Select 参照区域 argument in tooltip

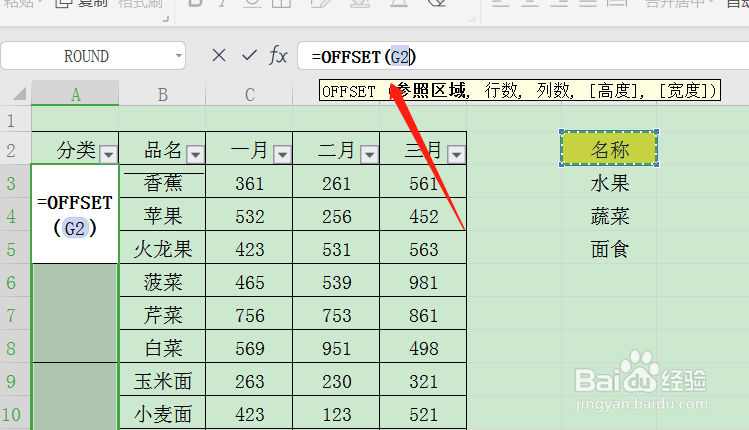pyautogui.click(x=431, y=90)
